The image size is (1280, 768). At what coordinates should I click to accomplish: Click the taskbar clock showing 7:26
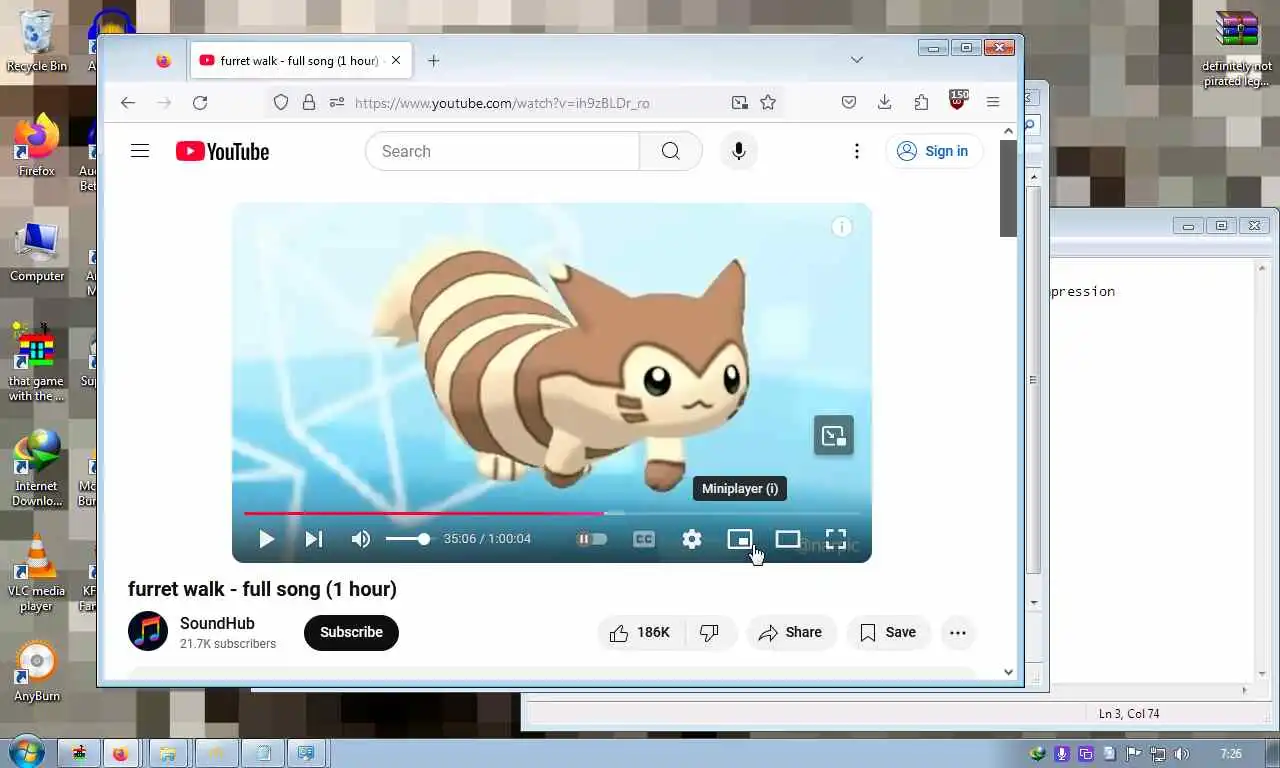(1231, 754)
